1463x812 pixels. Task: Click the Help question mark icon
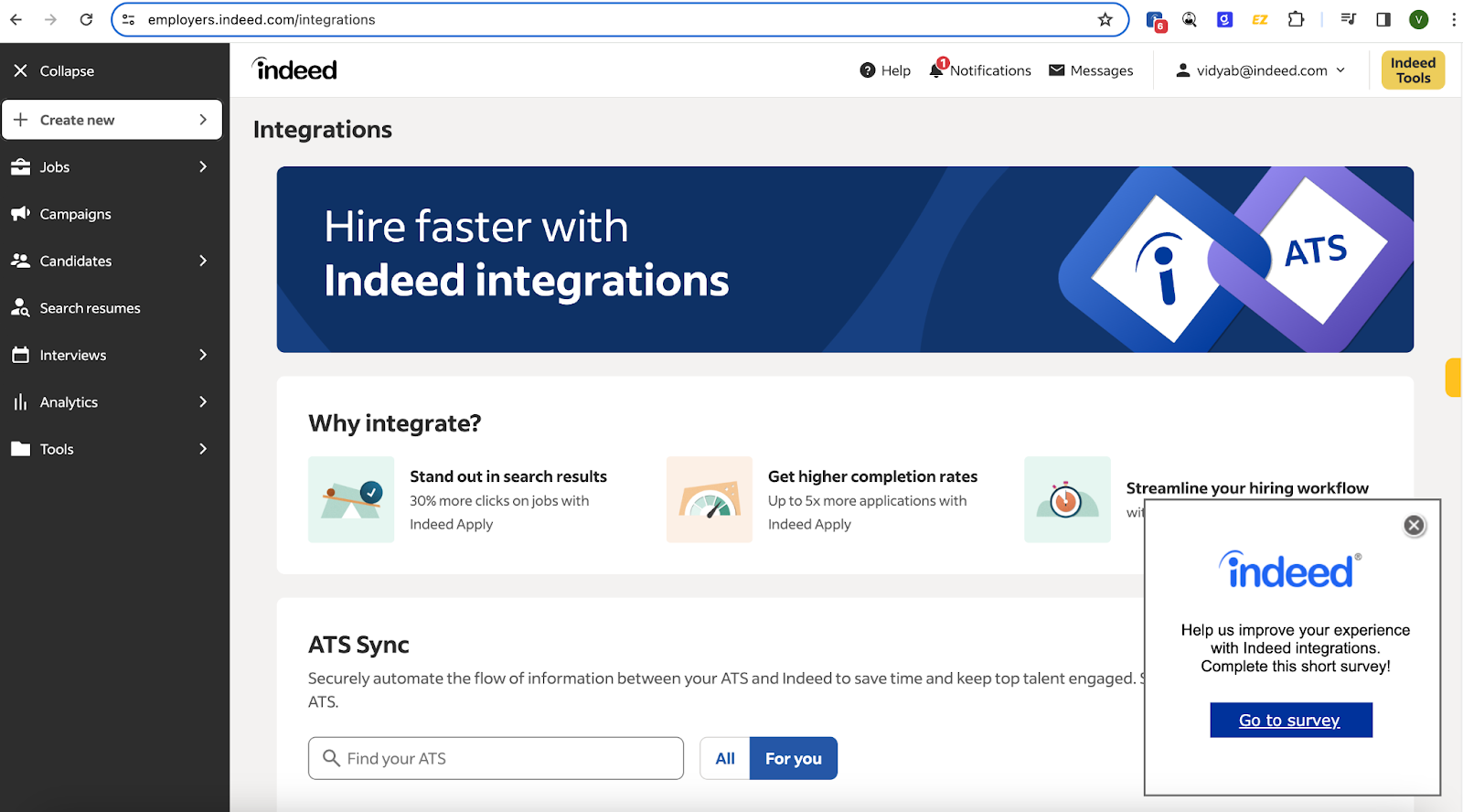[x=868, y=70]
